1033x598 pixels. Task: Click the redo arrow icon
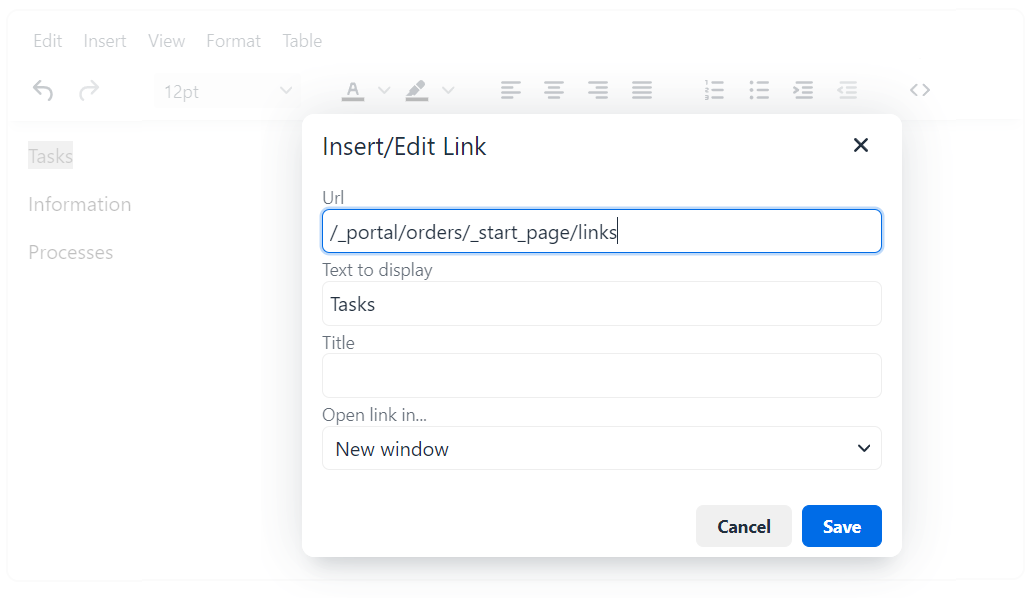point(89,90)
